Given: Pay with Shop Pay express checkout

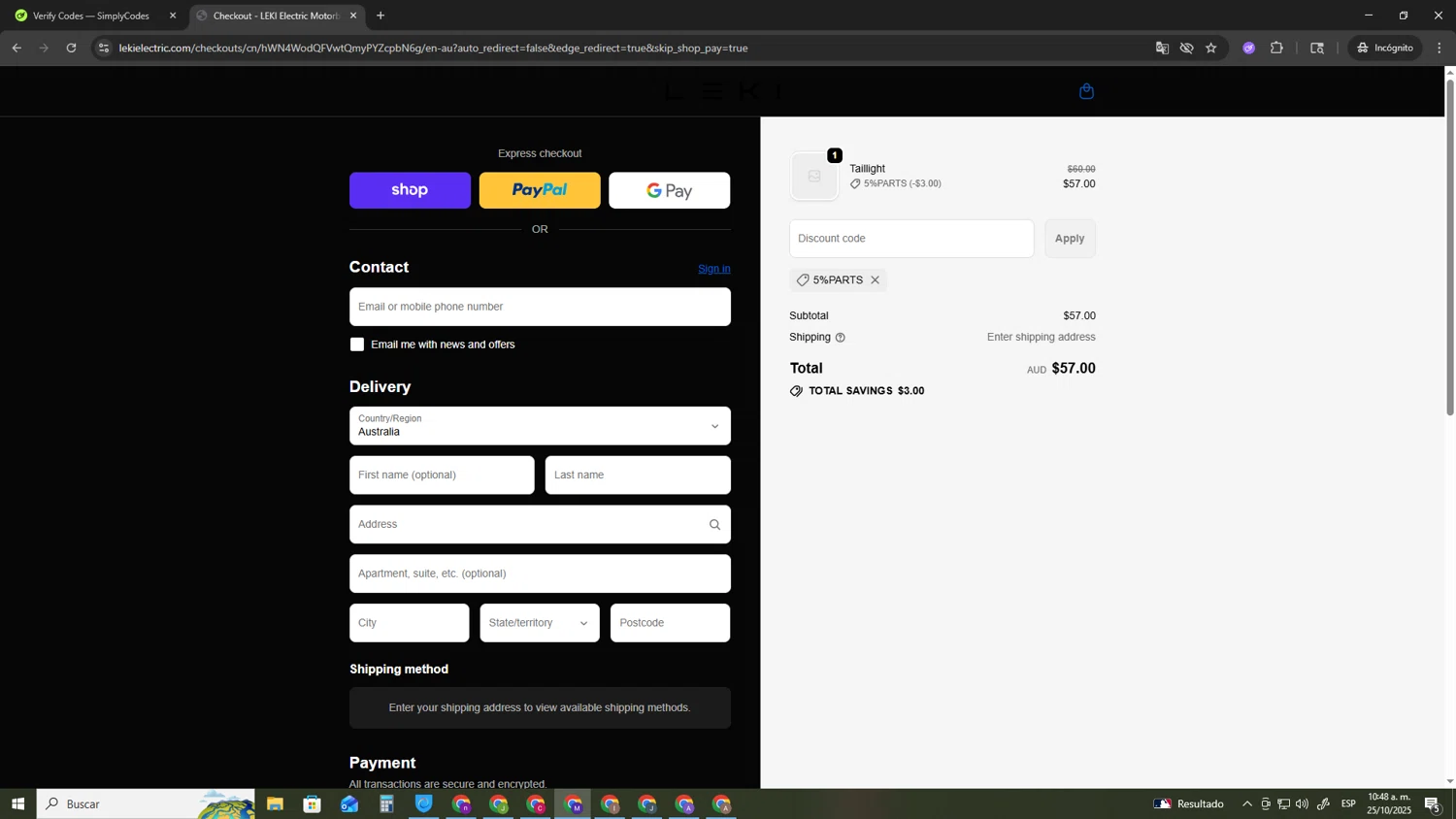Looking at the screenshot, I should (x=410, y=190).
